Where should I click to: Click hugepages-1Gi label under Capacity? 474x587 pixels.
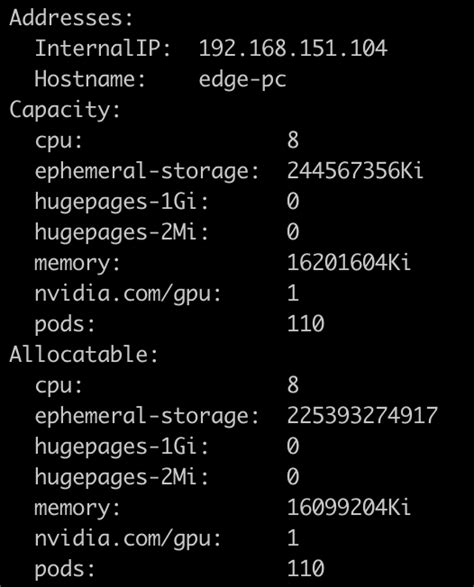point(122,203)
